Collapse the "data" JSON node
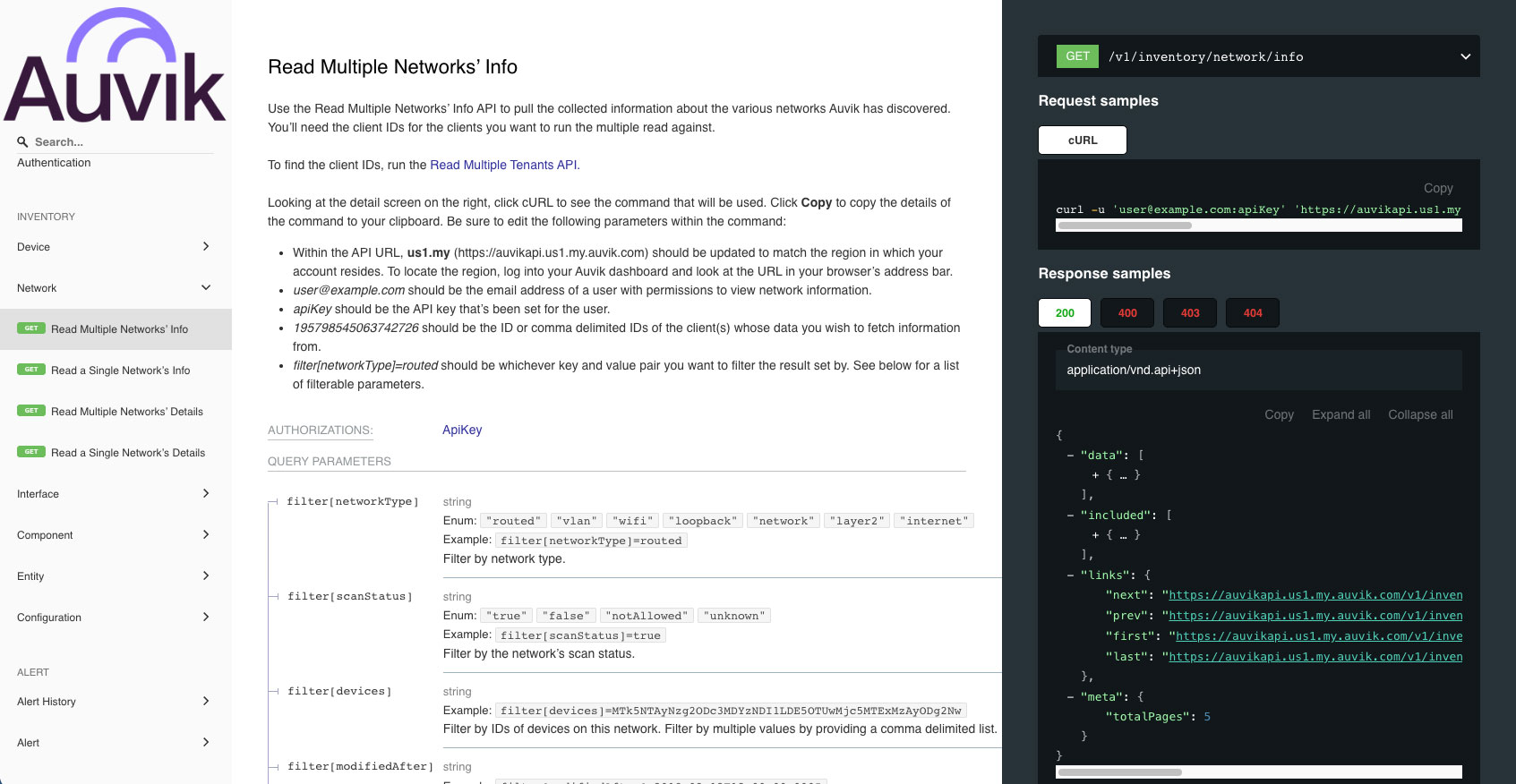The image size is (1516, 784). 1070,455
